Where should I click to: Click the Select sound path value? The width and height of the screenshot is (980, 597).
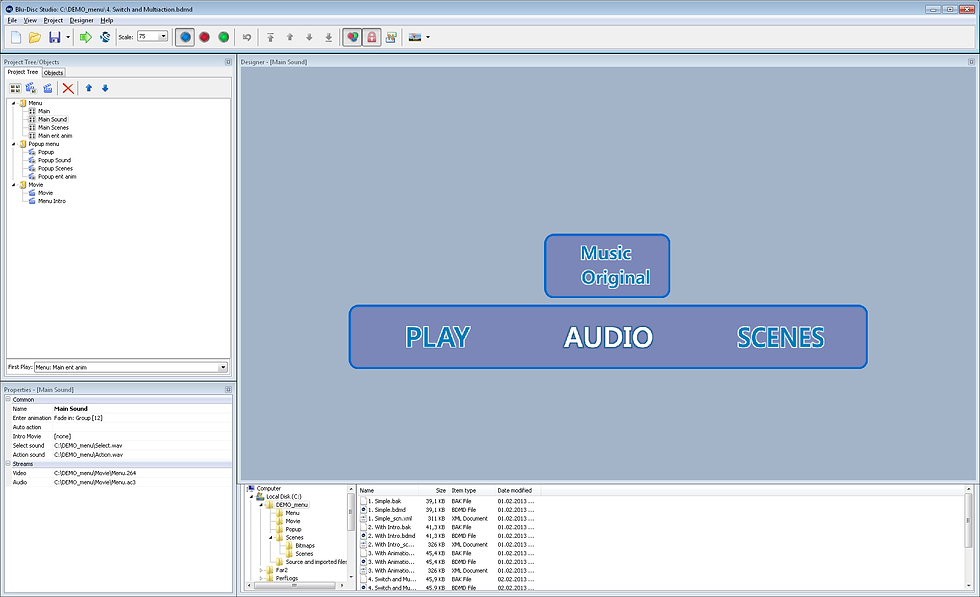pyautogui.click(x=88, y=446)
